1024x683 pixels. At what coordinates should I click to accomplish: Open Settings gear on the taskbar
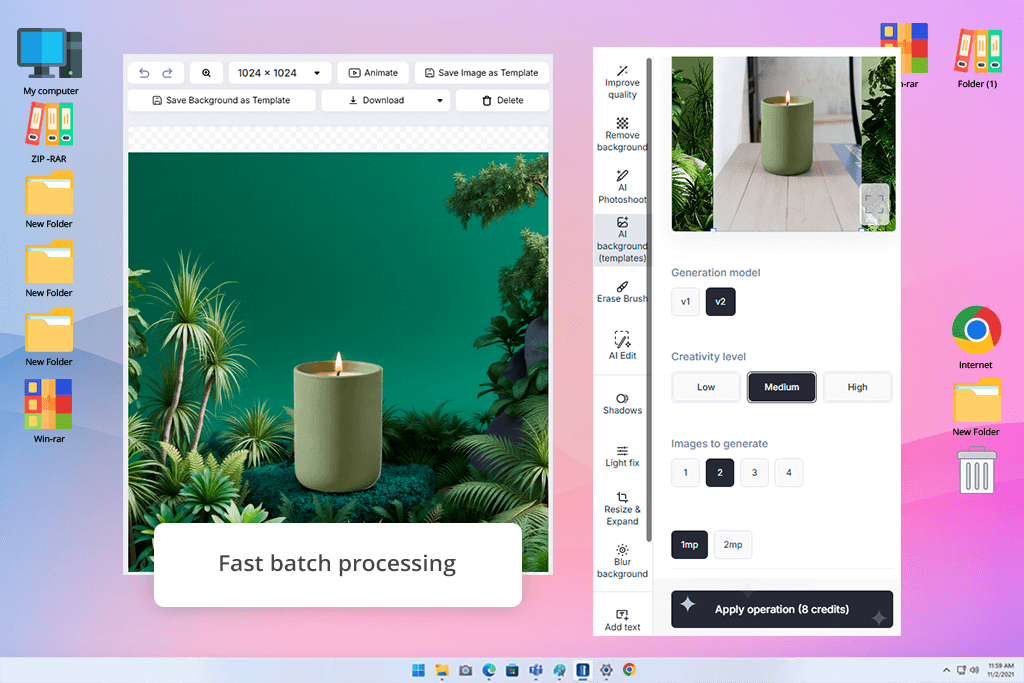tap(606, 670)
